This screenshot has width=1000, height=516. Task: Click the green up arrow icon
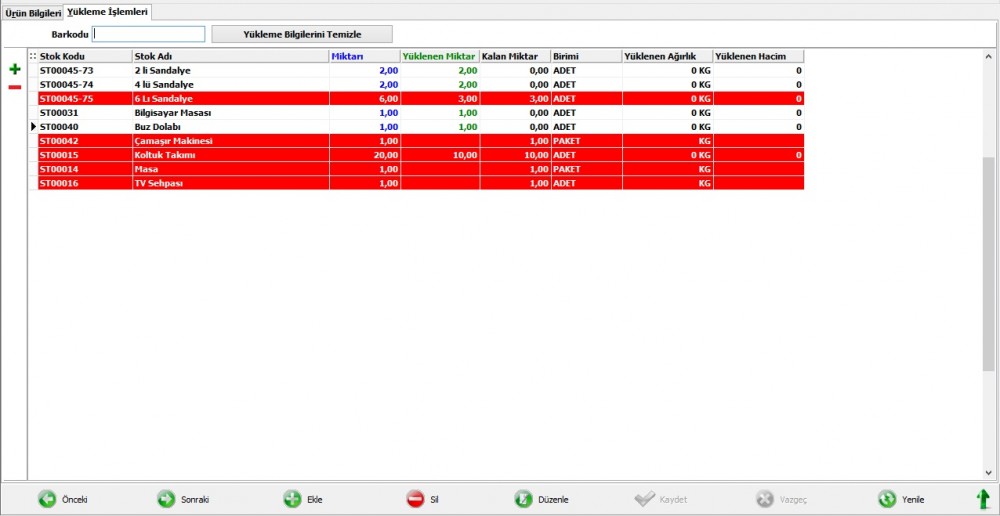point(983,499)
